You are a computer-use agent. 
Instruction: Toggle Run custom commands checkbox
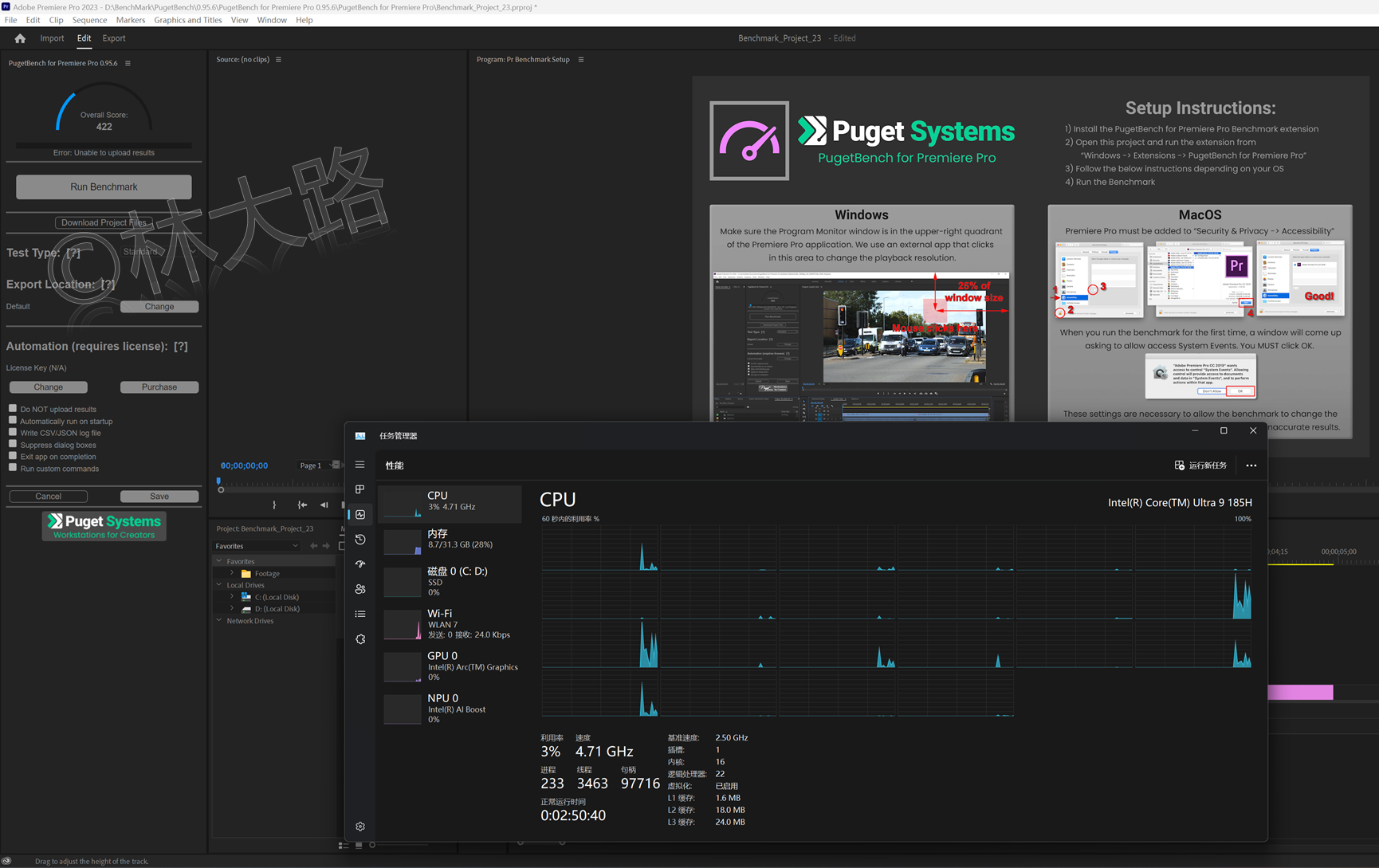coord(13,468)
